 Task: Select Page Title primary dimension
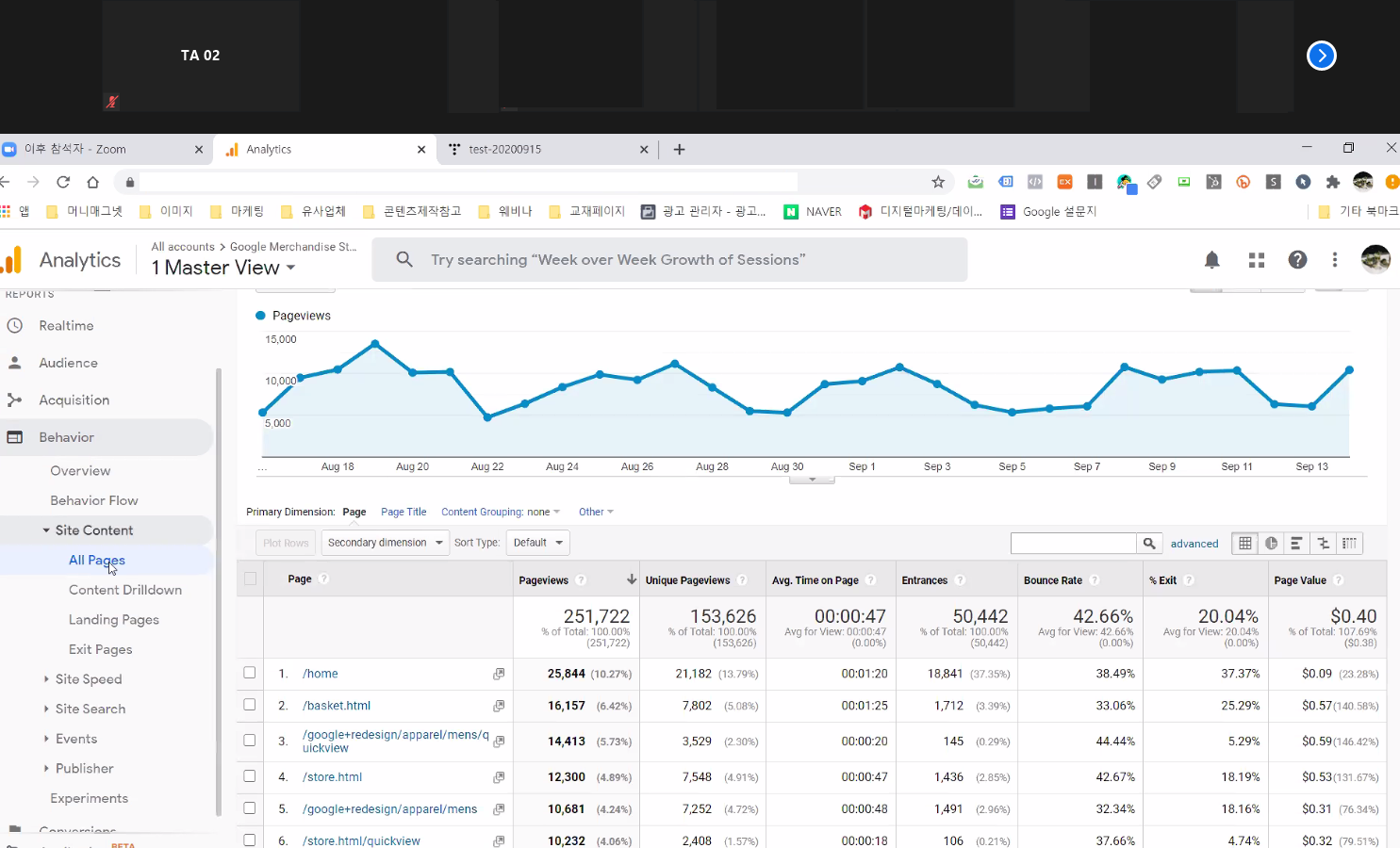[404, 512]
